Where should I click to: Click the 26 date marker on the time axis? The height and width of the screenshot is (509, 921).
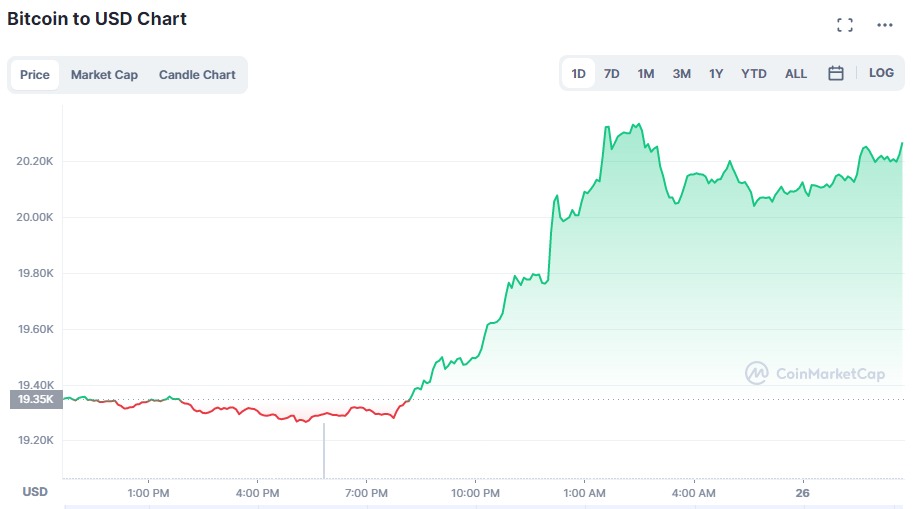tap(799, 492)
